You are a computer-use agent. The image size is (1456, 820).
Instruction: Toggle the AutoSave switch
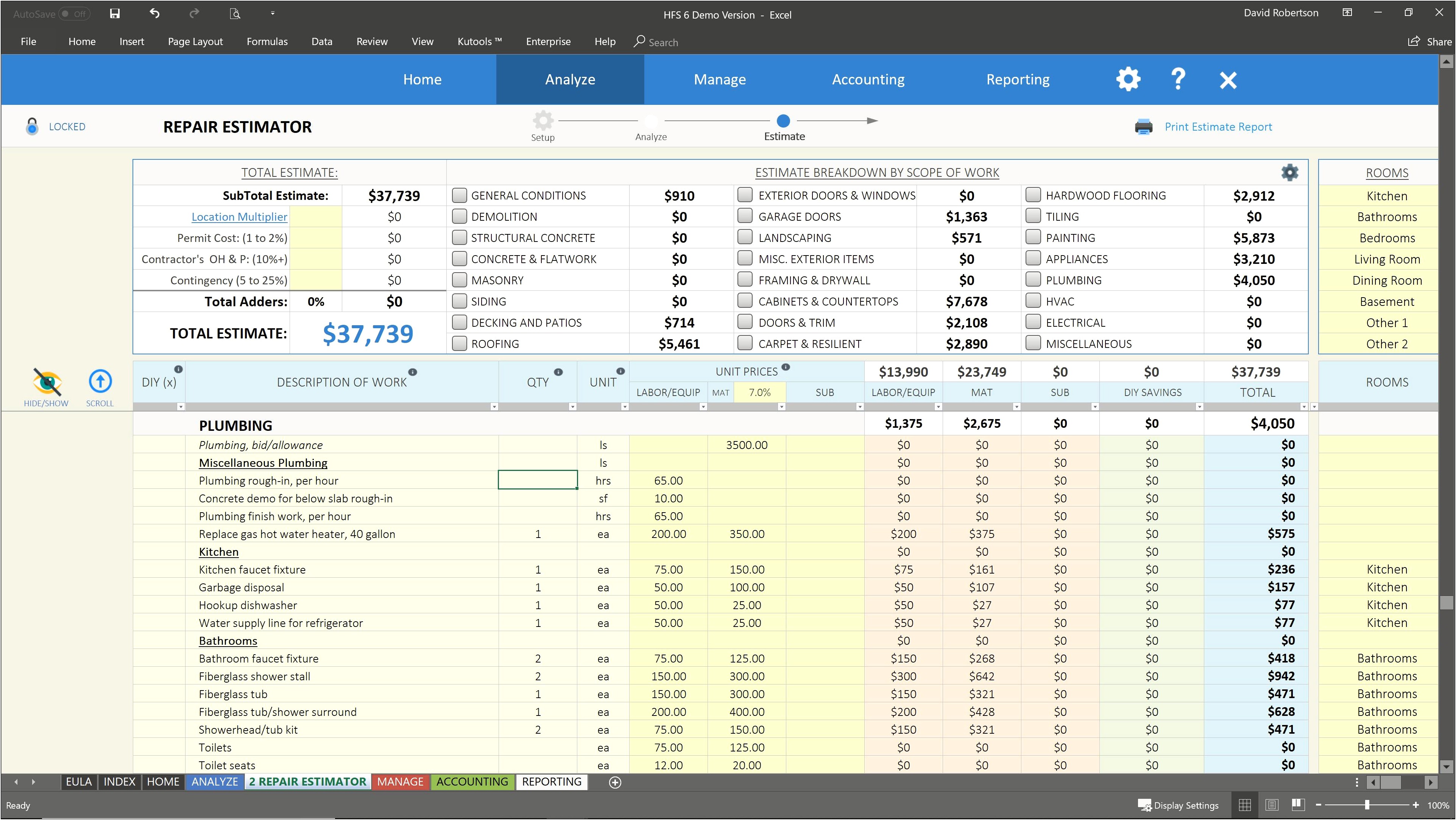coord(74,14)
